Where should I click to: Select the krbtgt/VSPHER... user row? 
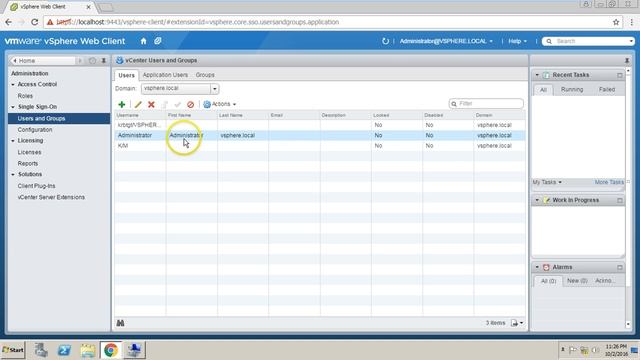320,125
